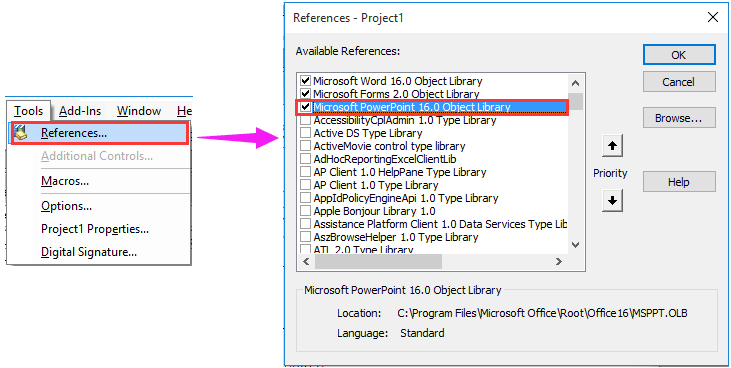The height and width of the screenshot is (368, 731).
Task: Choose Digital Signature... menu entry
Action: coord(89,252)
